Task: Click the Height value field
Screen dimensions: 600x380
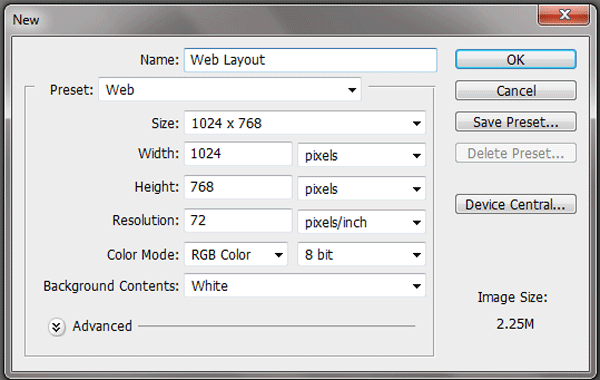Action: (x=238, y=187)
